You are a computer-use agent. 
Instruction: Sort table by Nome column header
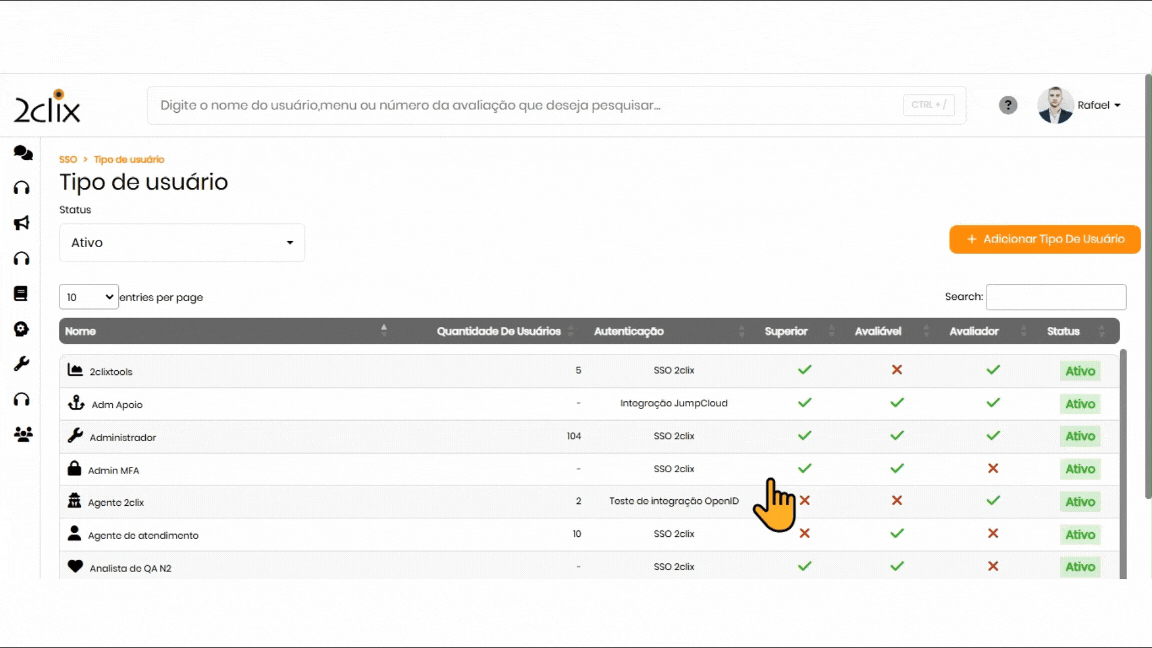coord(80,331)
